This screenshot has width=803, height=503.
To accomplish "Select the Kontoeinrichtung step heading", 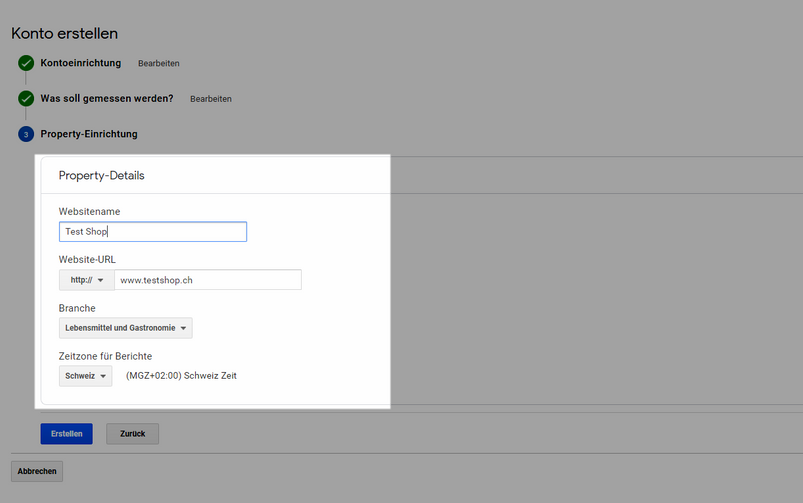I will tap(81, 63).
